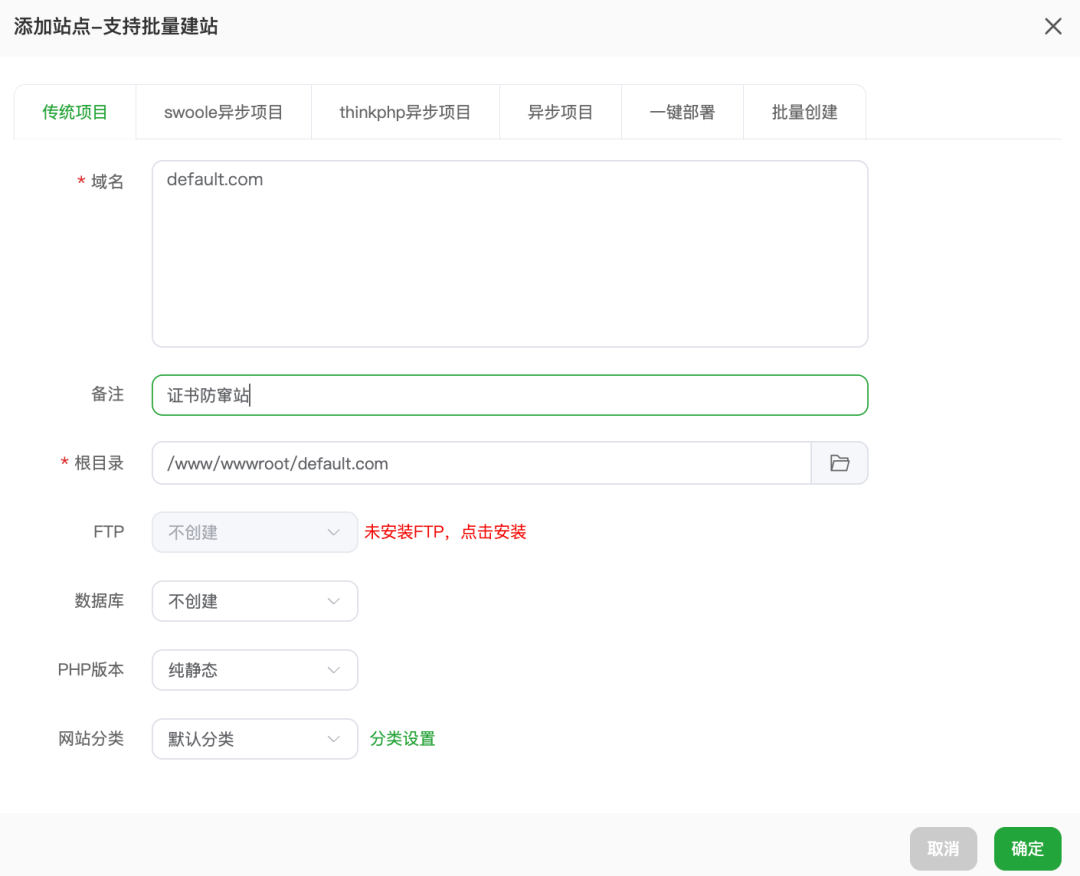Click the 备注 field containing 证书防窜站
1080x876 pixels.
coord(510,395)
